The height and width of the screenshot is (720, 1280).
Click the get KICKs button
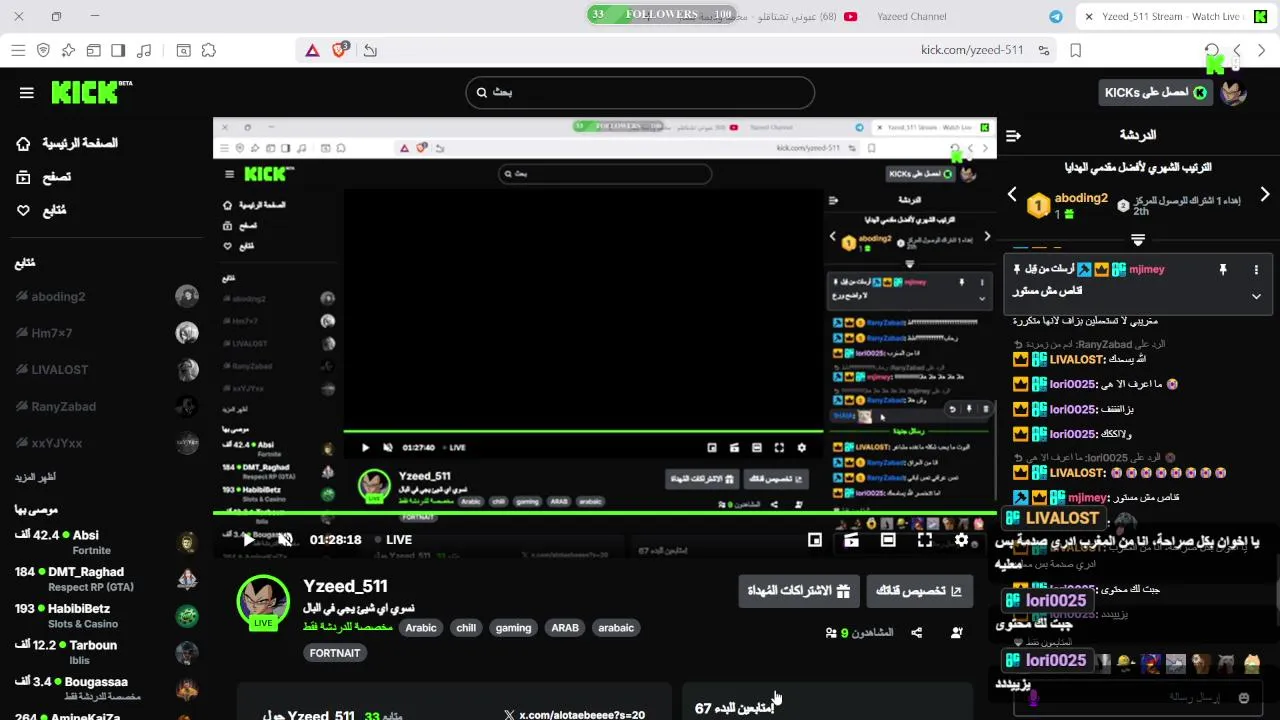[1154, 93]
